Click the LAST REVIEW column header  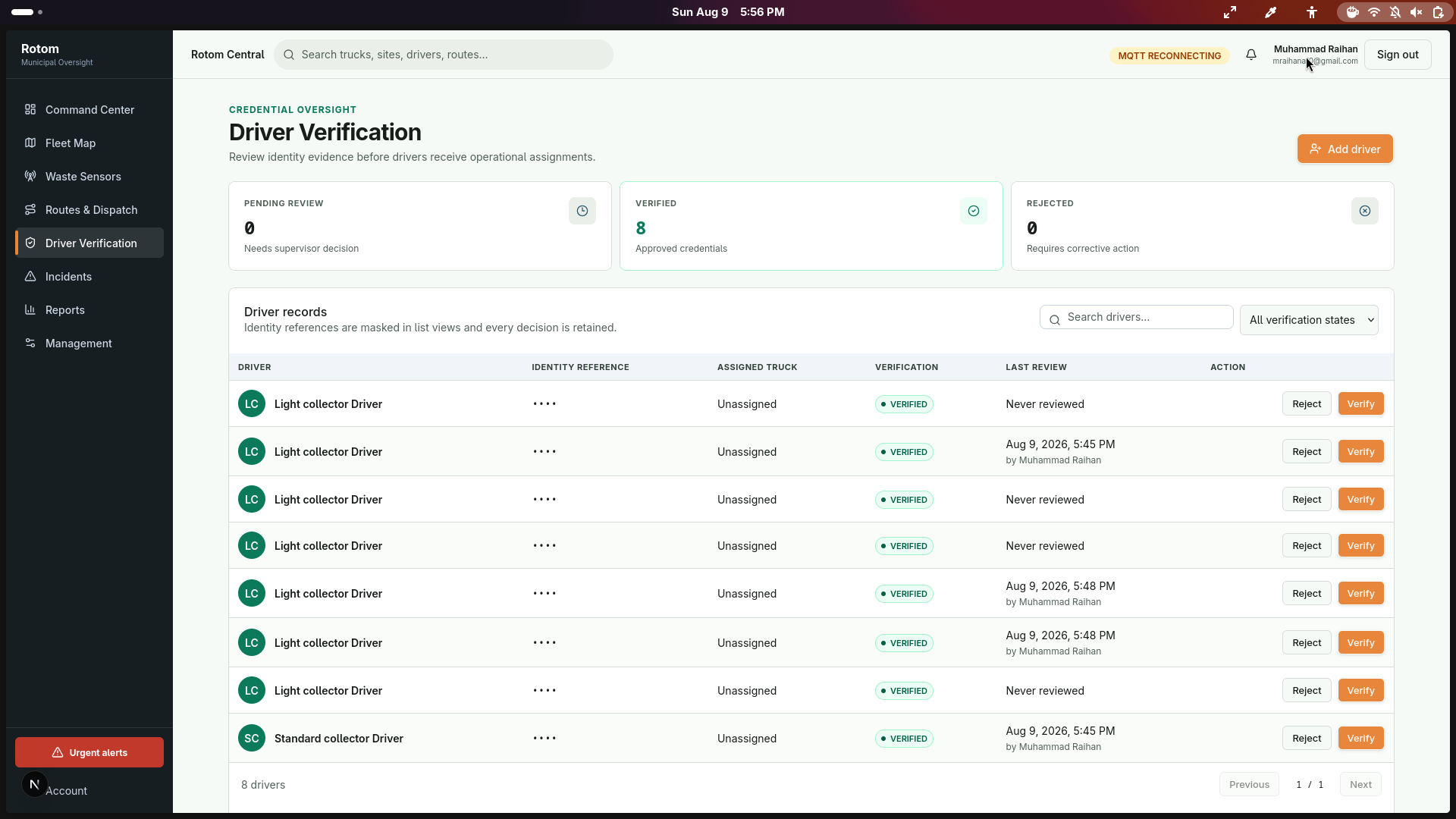point(1036,367)
